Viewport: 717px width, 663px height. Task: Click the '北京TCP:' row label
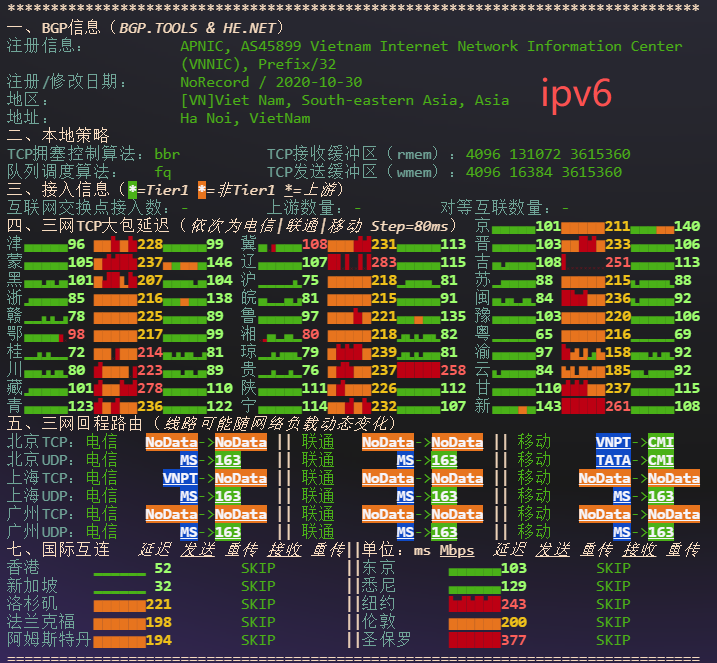point(40,442)
